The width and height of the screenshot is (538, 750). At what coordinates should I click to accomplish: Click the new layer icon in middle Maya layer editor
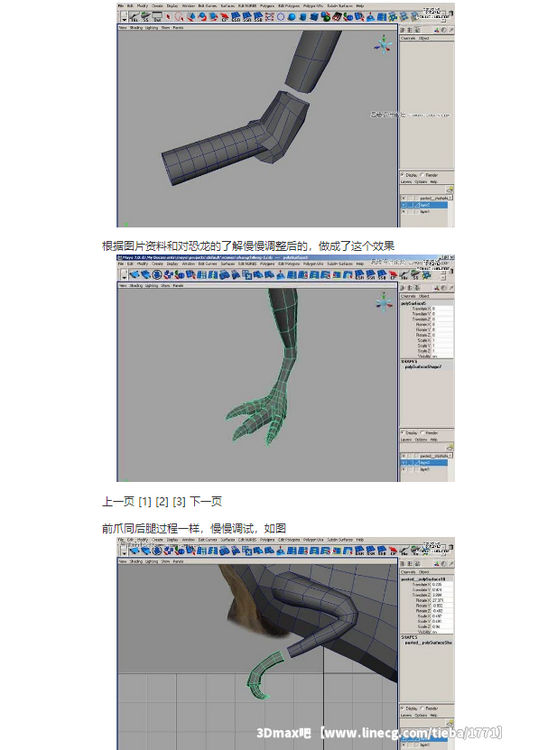click(x=450, y=447)
